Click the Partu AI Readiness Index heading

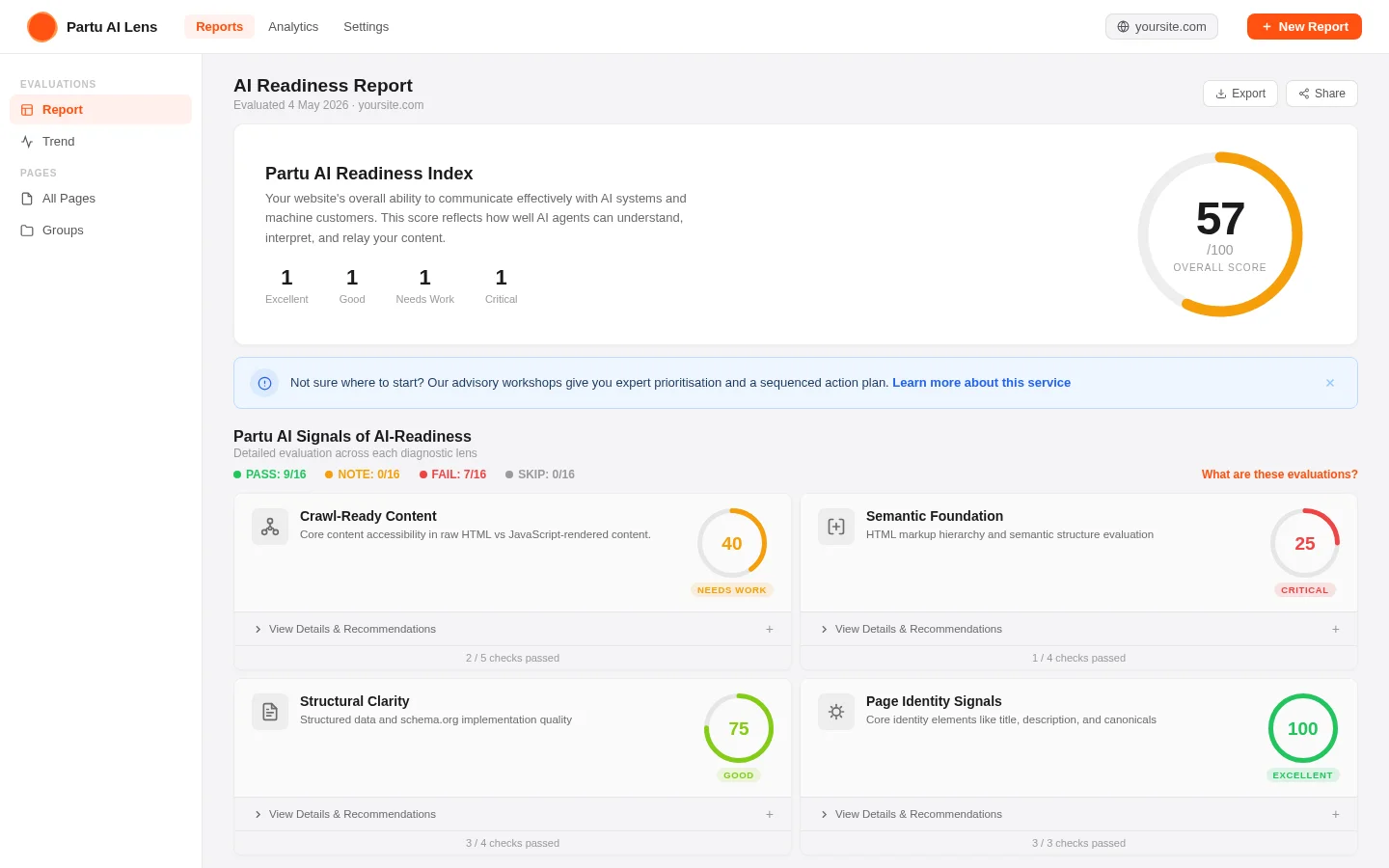tap(369, 174)
